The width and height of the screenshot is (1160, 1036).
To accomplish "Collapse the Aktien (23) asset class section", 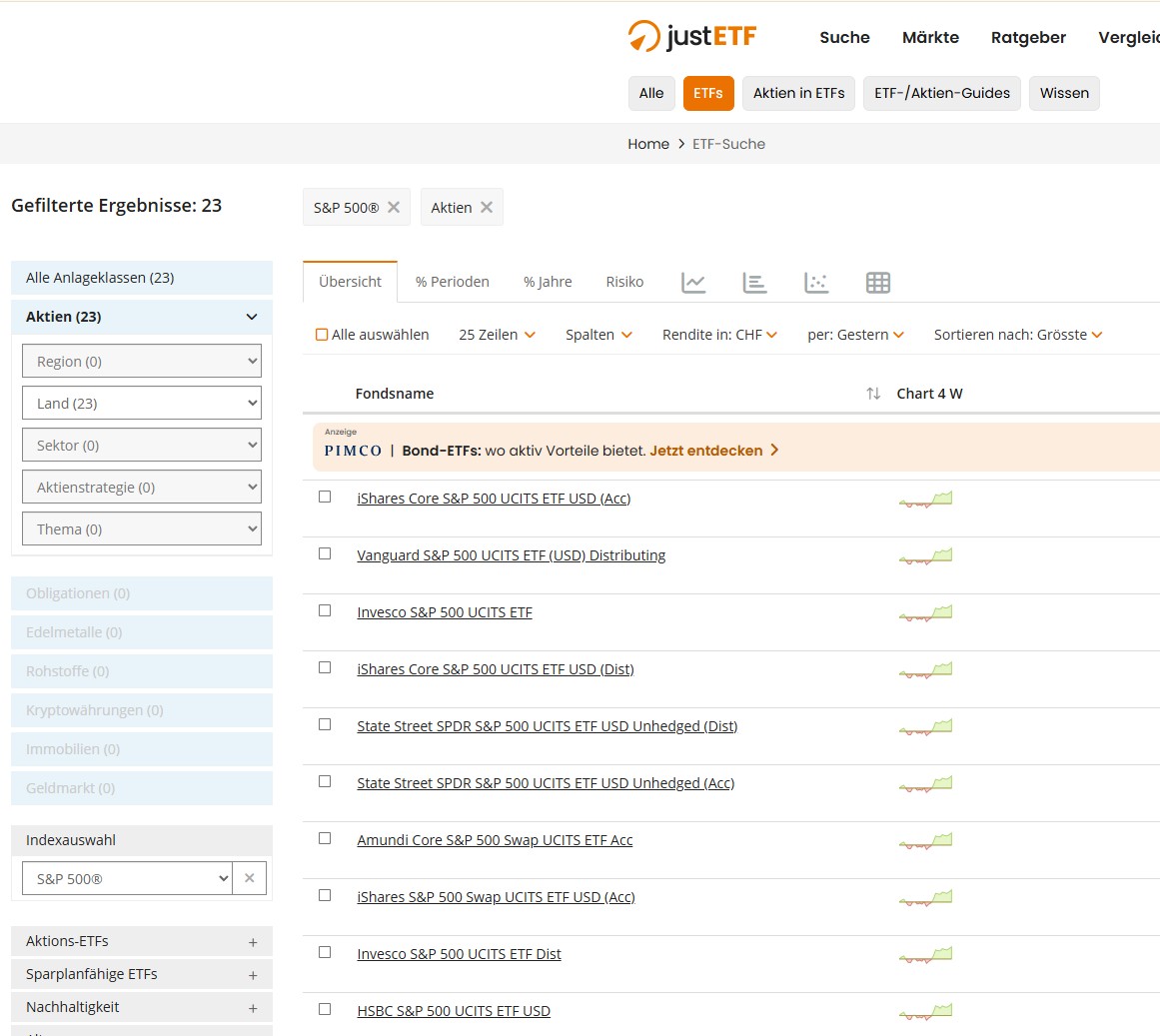I will (x=142, y=317).
